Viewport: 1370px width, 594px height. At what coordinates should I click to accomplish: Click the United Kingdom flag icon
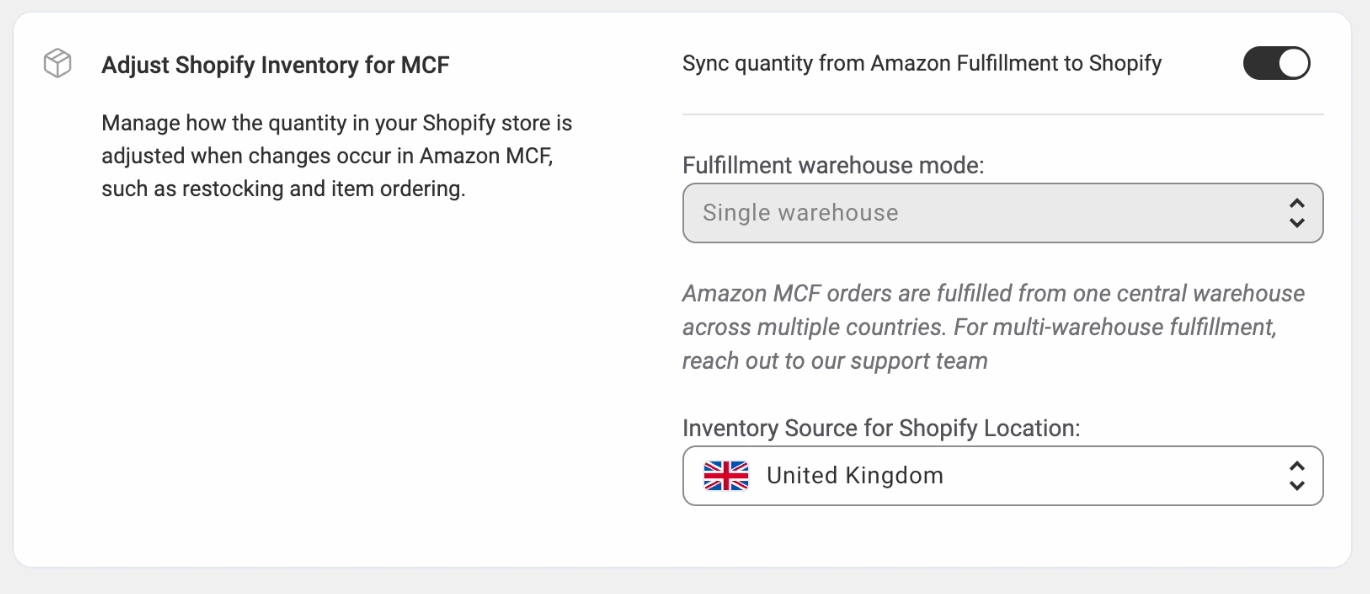(725, 475)
